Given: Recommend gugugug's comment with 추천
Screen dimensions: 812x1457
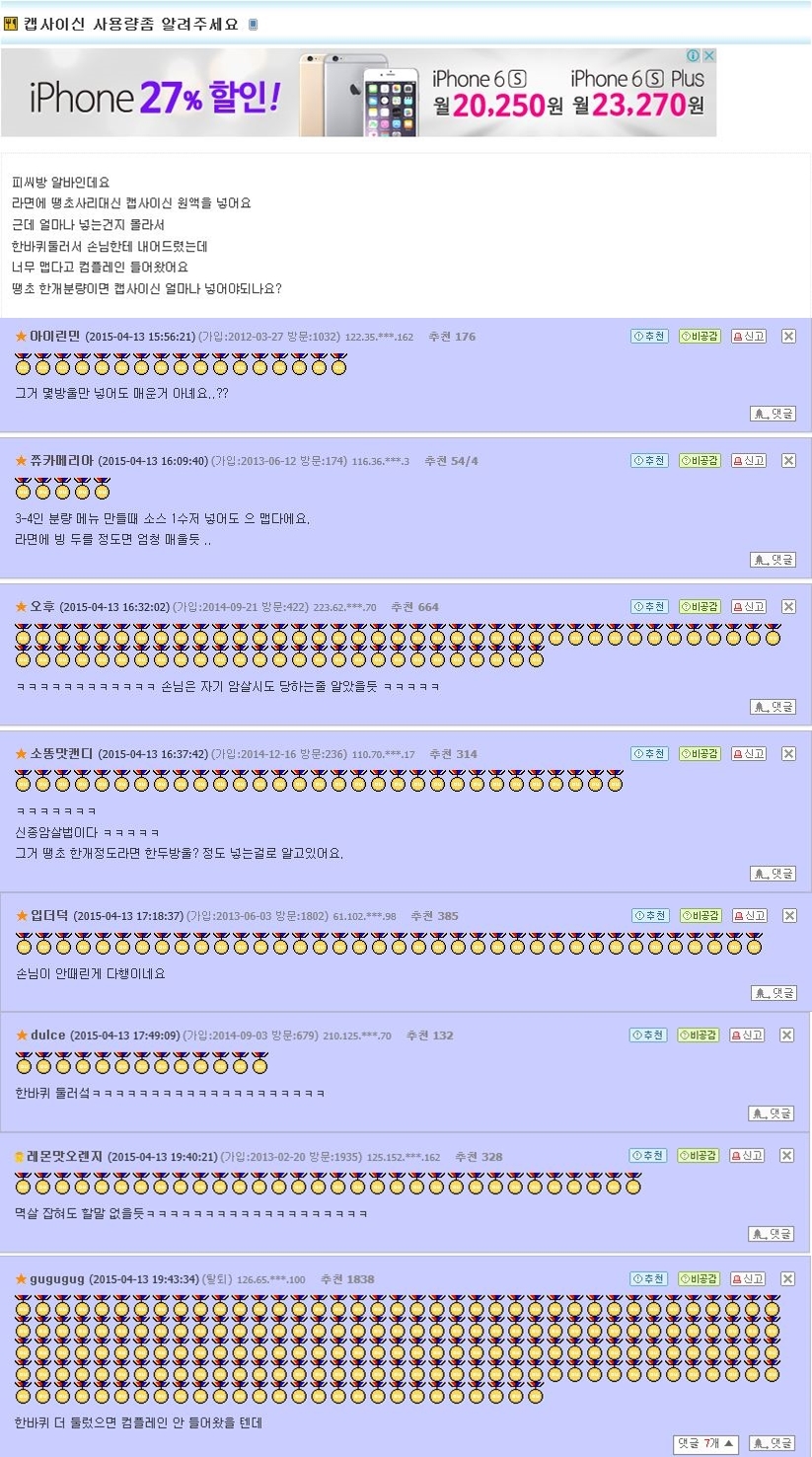Looking at the screenshot, I should [648, 1279].
